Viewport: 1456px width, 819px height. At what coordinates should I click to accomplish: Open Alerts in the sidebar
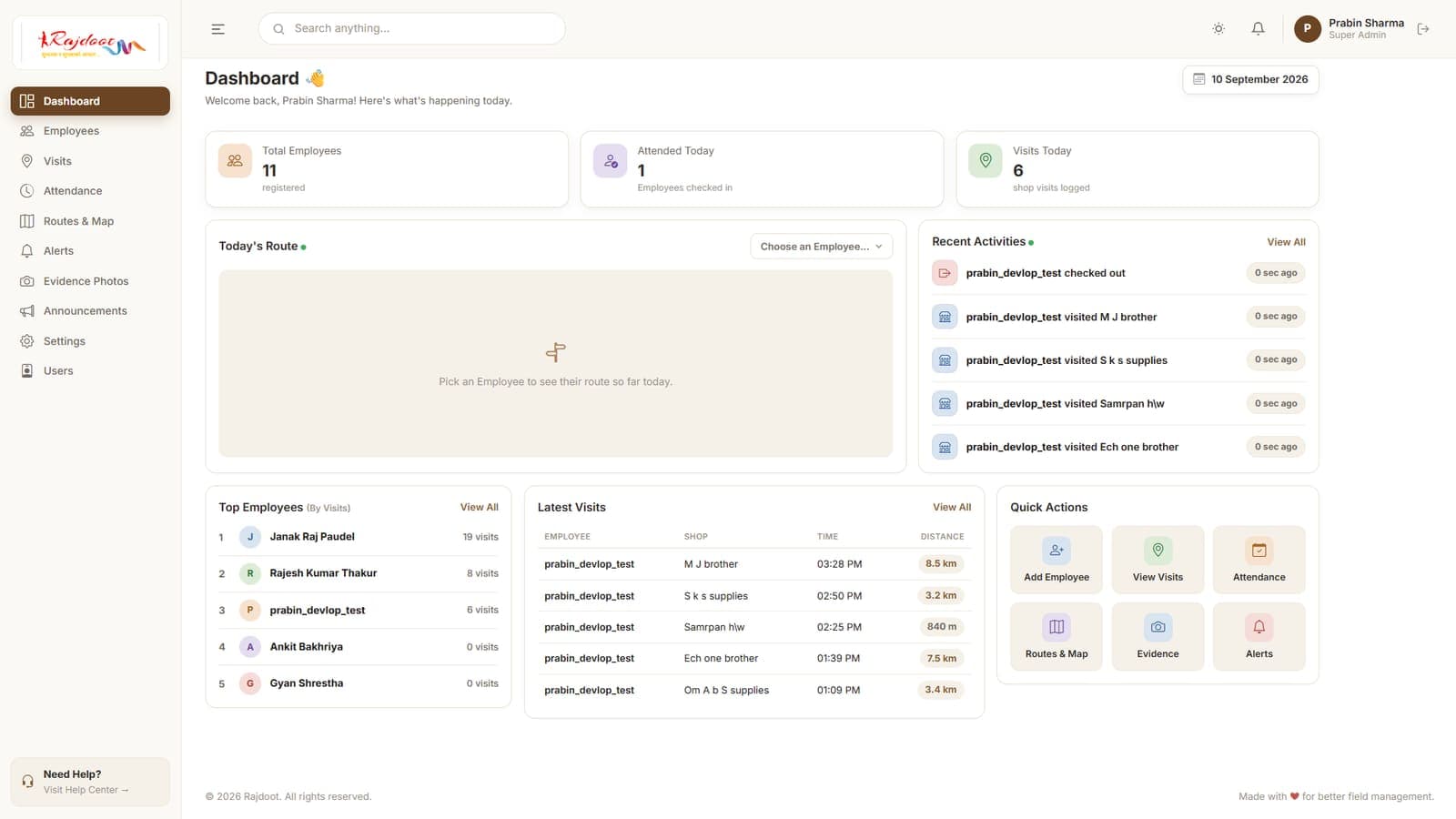(90, 251)
